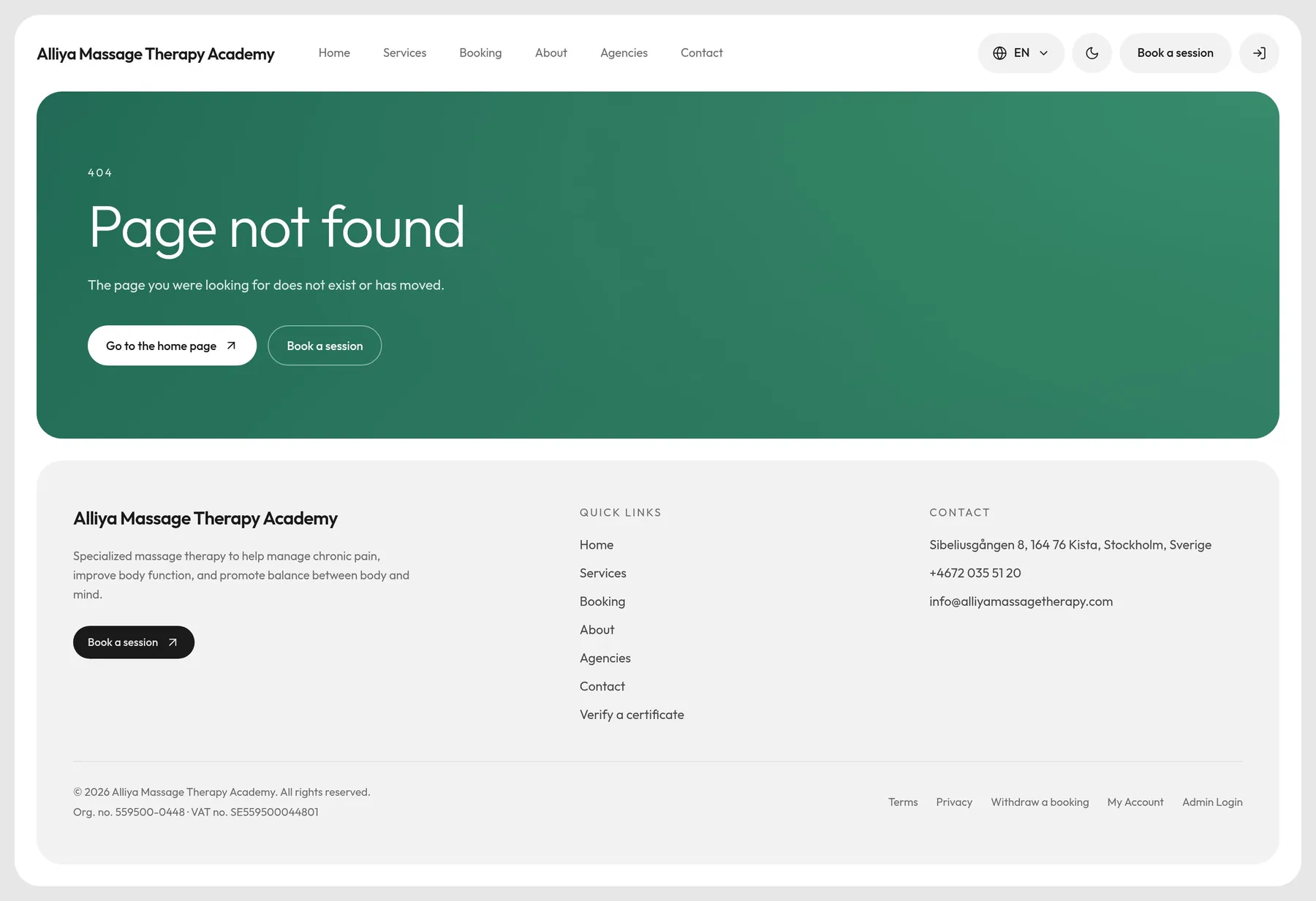Follow the Booking quick link in footer
Viewport: 1316px width, 901px height.
pos(602,601)
